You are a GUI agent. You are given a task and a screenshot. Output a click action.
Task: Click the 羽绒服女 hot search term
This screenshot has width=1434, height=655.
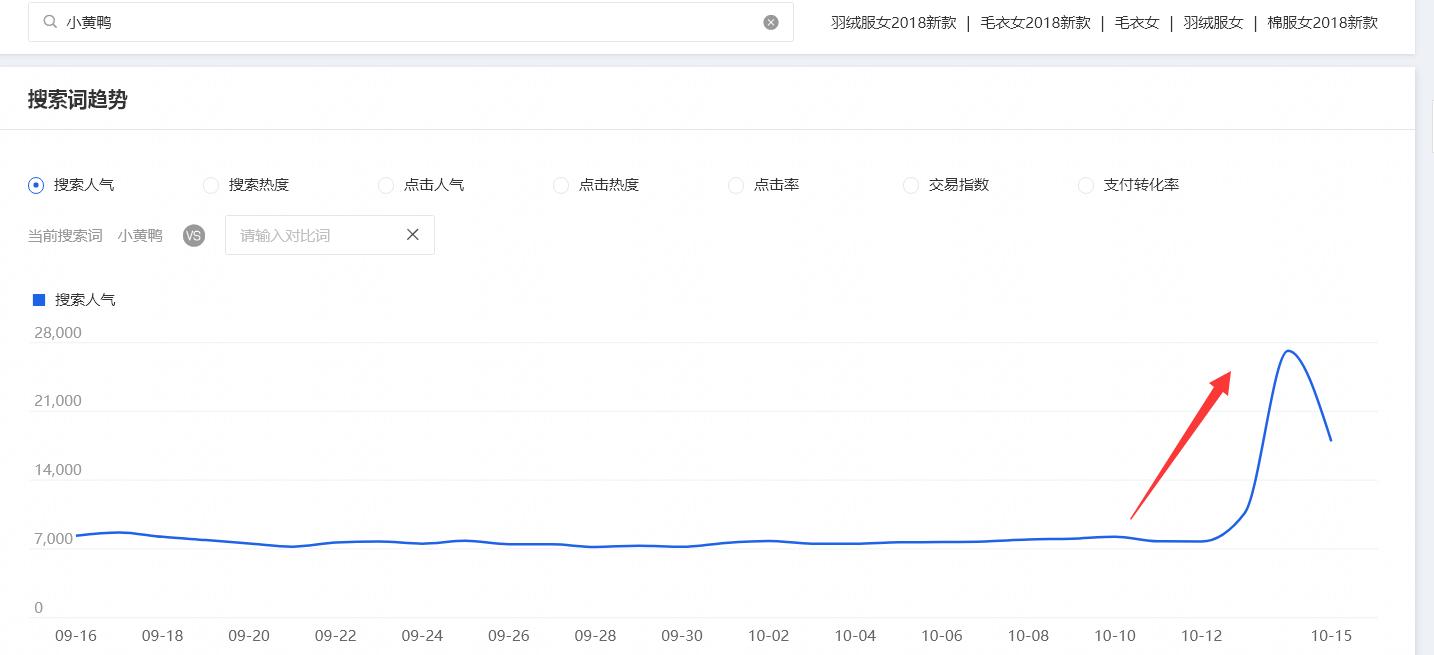pos(1213,22)
